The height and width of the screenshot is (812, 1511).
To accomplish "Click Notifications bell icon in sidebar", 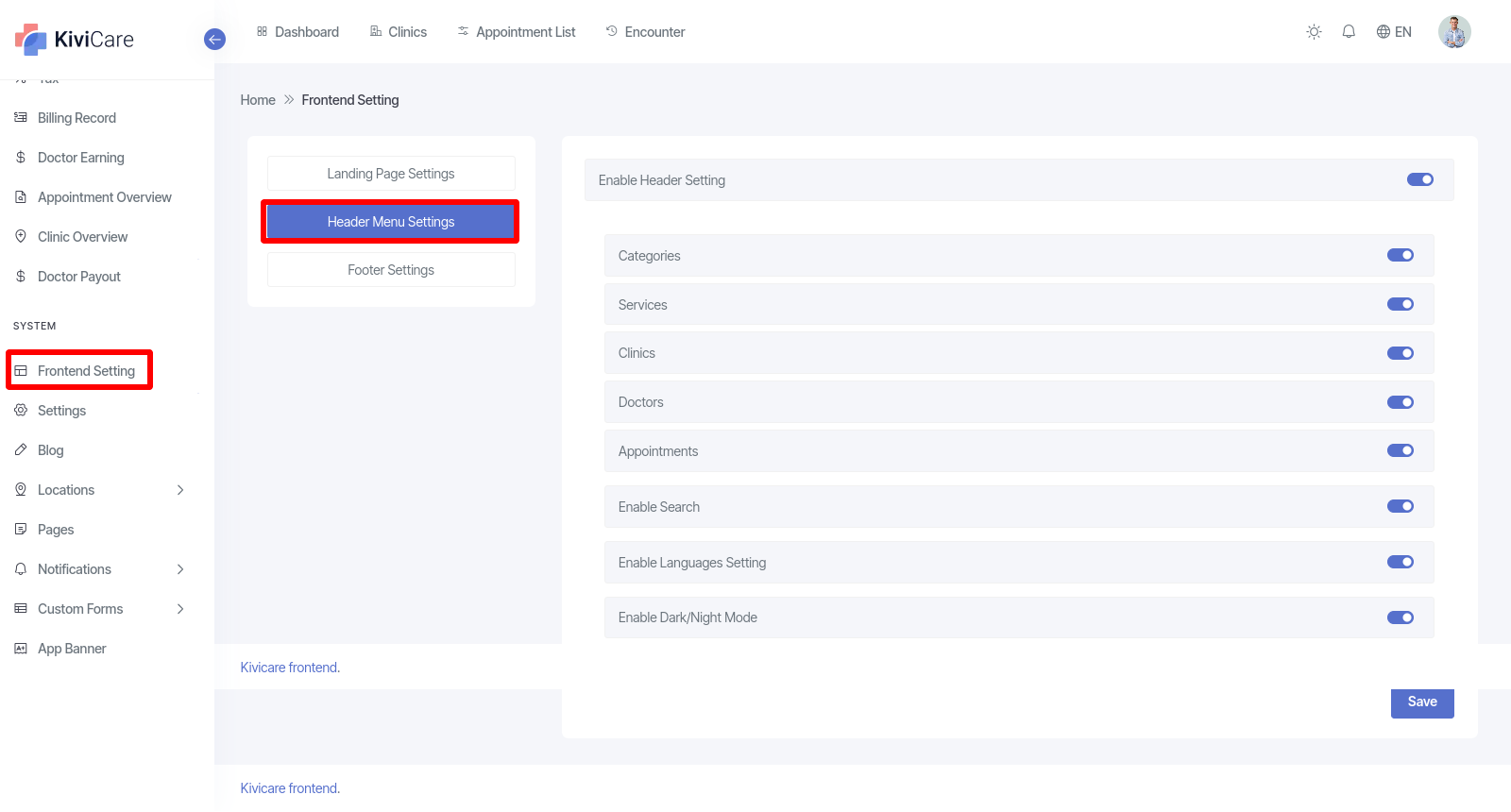I will (x=21, y=569).
